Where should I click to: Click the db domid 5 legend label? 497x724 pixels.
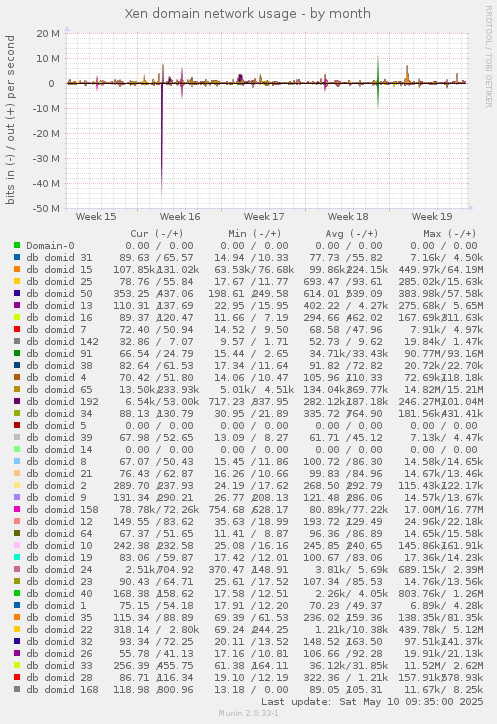[x=56, y=426]
